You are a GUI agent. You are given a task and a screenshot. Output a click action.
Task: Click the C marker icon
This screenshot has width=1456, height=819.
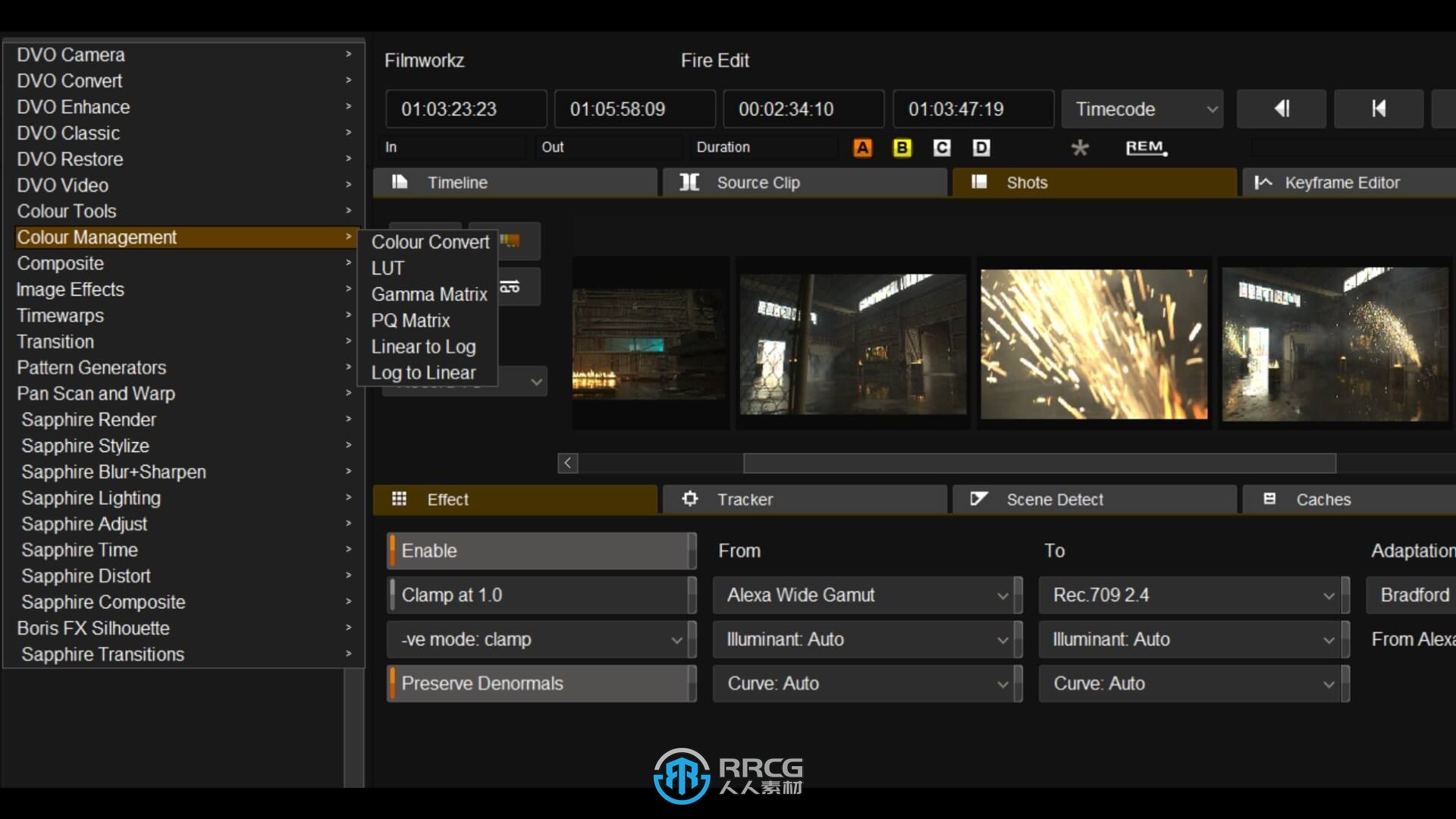941,148
